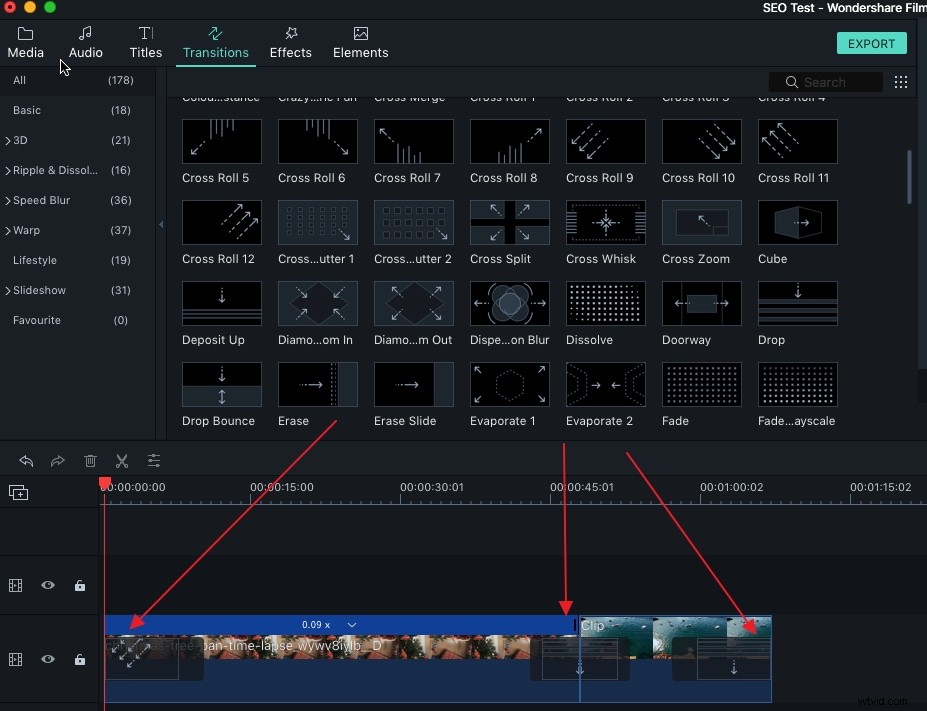The width and height of the screenshot is (927, 711).
Task: Select the Scissors split tool
Action: coord(122,461)
